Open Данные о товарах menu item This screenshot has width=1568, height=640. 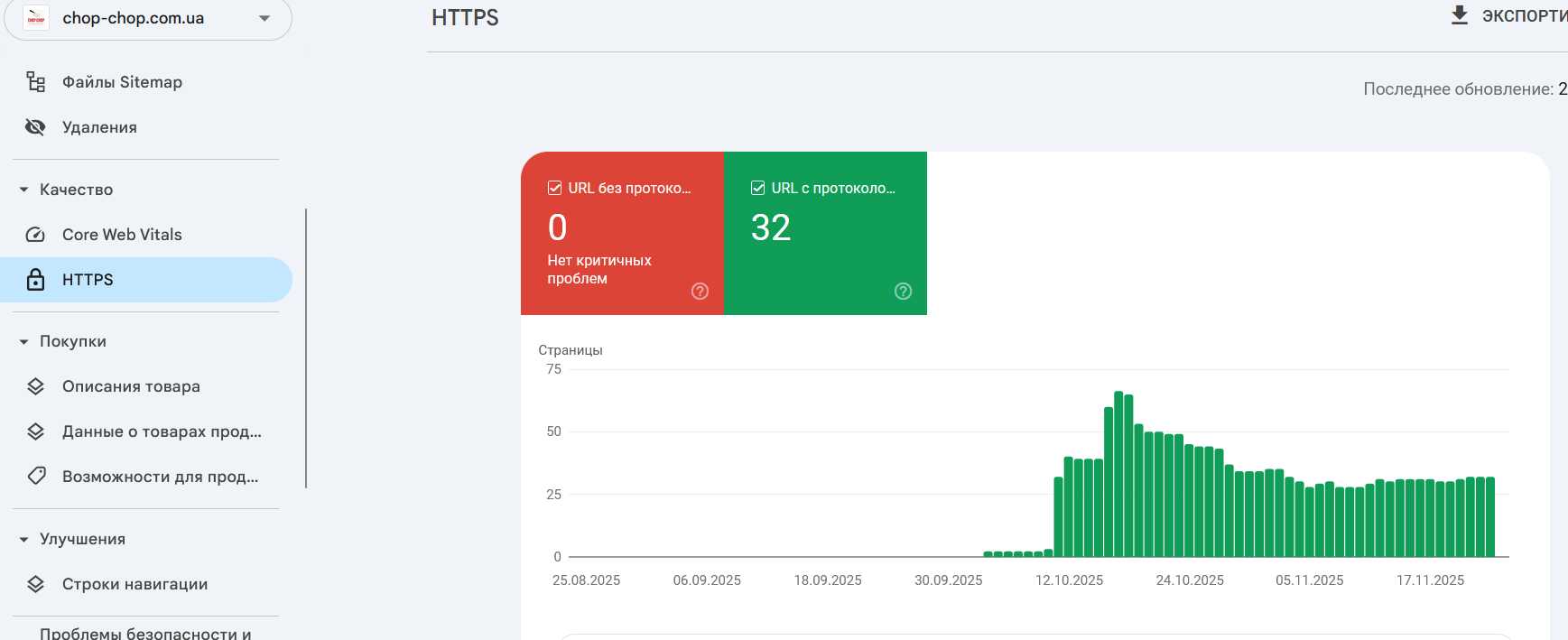click(x=162, y=431)
